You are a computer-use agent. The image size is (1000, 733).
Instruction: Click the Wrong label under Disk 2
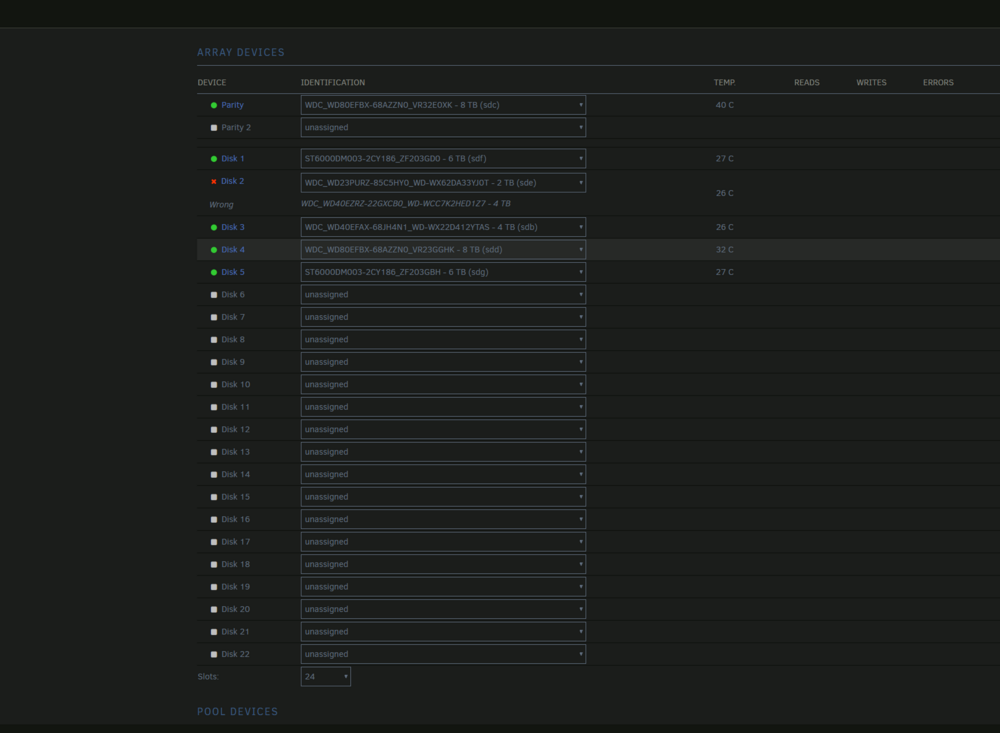pos(221,205)
